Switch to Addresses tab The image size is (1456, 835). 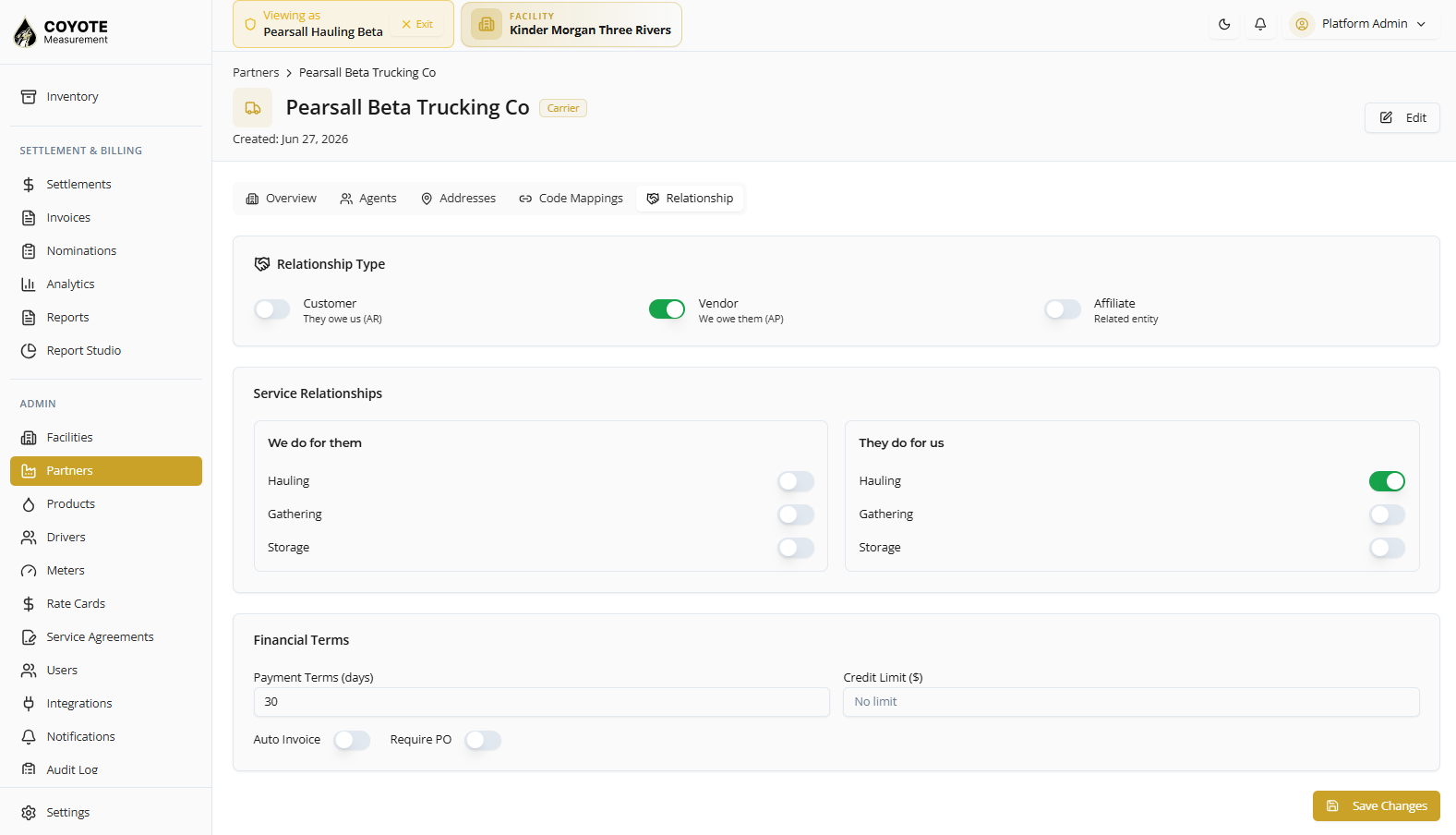458,199
